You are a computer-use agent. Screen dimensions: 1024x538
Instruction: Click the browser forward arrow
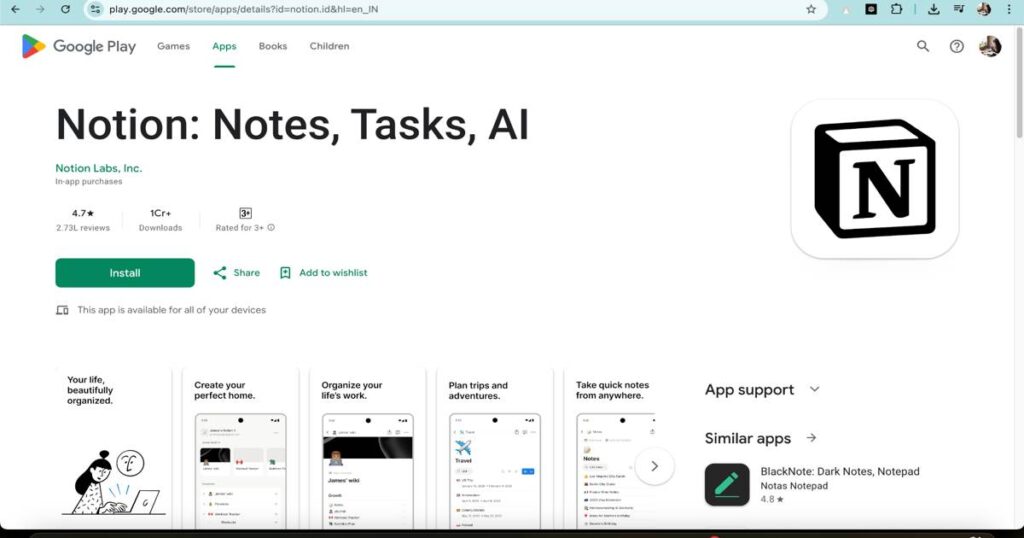click(x=40, y=9)
